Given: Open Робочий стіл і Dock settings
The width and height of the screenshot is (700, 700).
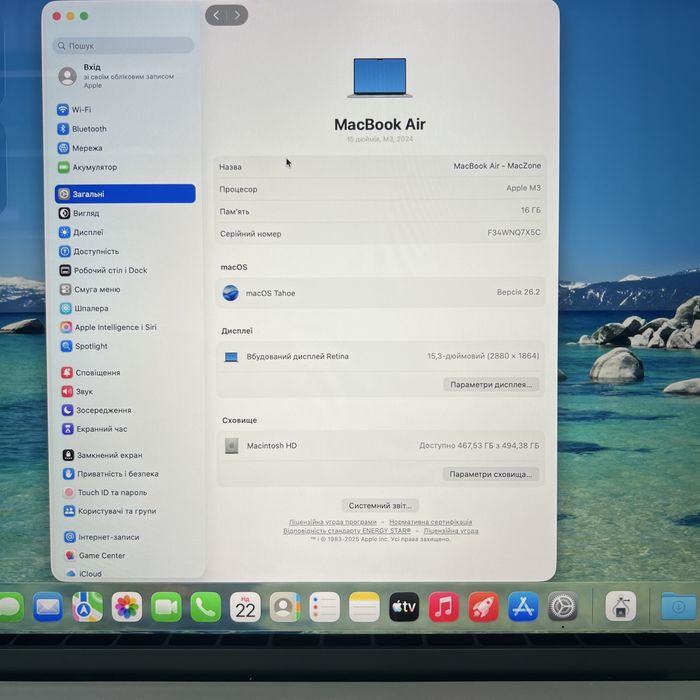Looking at the screenshot, I should click(104, 270).
